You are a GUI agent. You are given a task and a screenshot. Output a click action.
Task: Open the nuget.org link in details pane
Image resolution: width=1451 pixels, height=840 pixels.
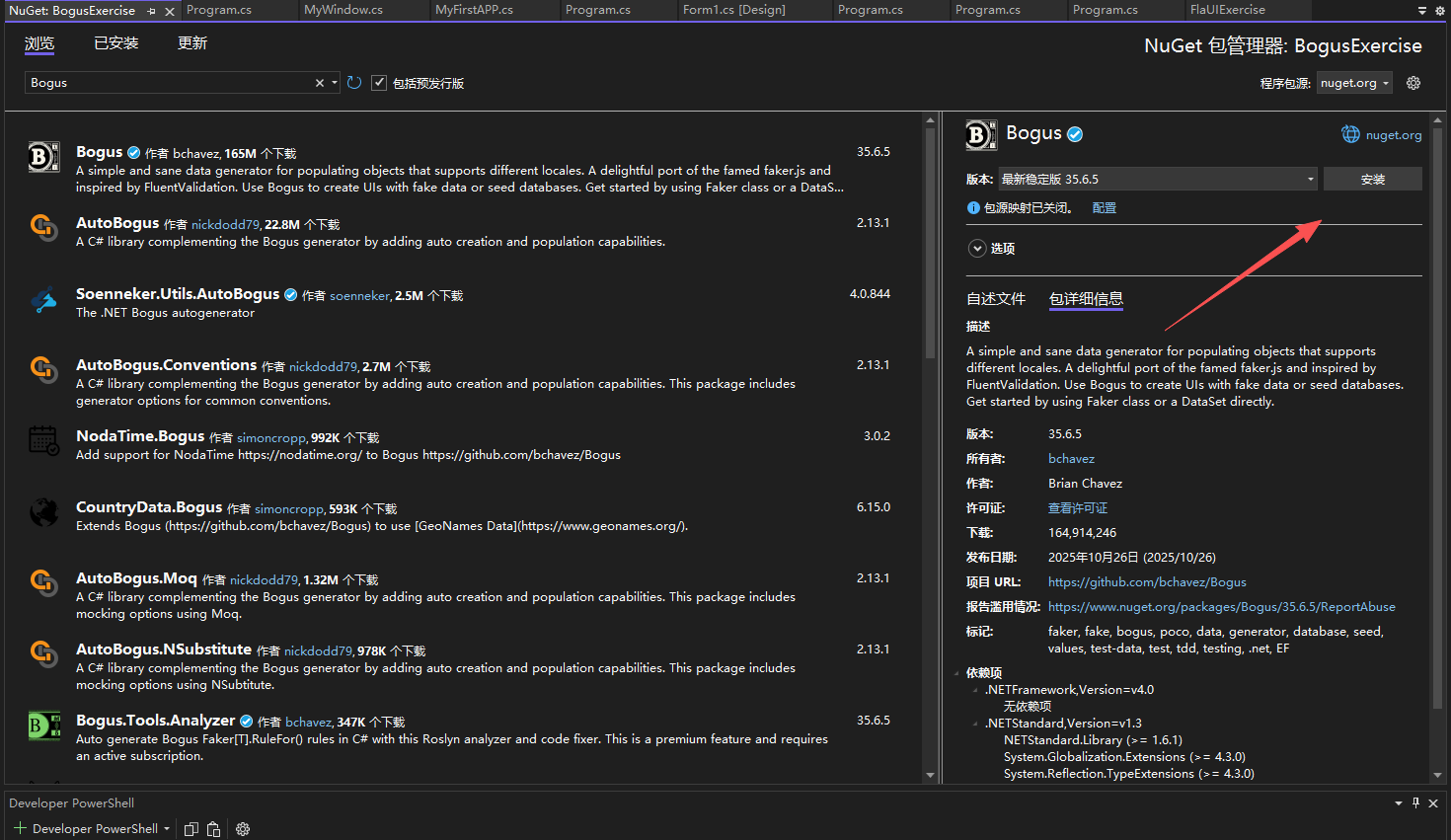pos(1394,135)
